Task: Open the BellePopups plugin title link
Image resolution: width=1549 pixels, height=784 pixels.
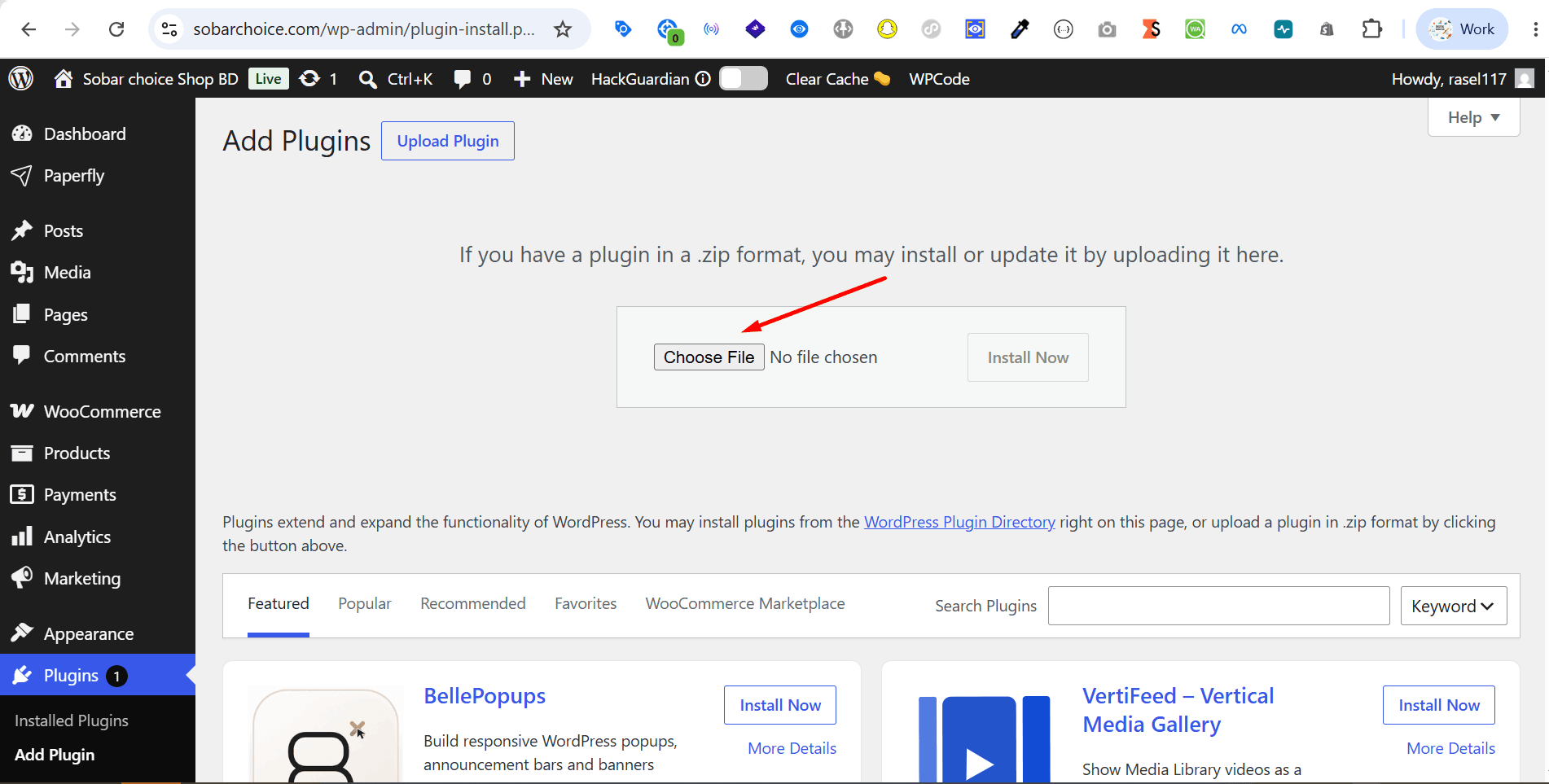Action: (485, 696)
